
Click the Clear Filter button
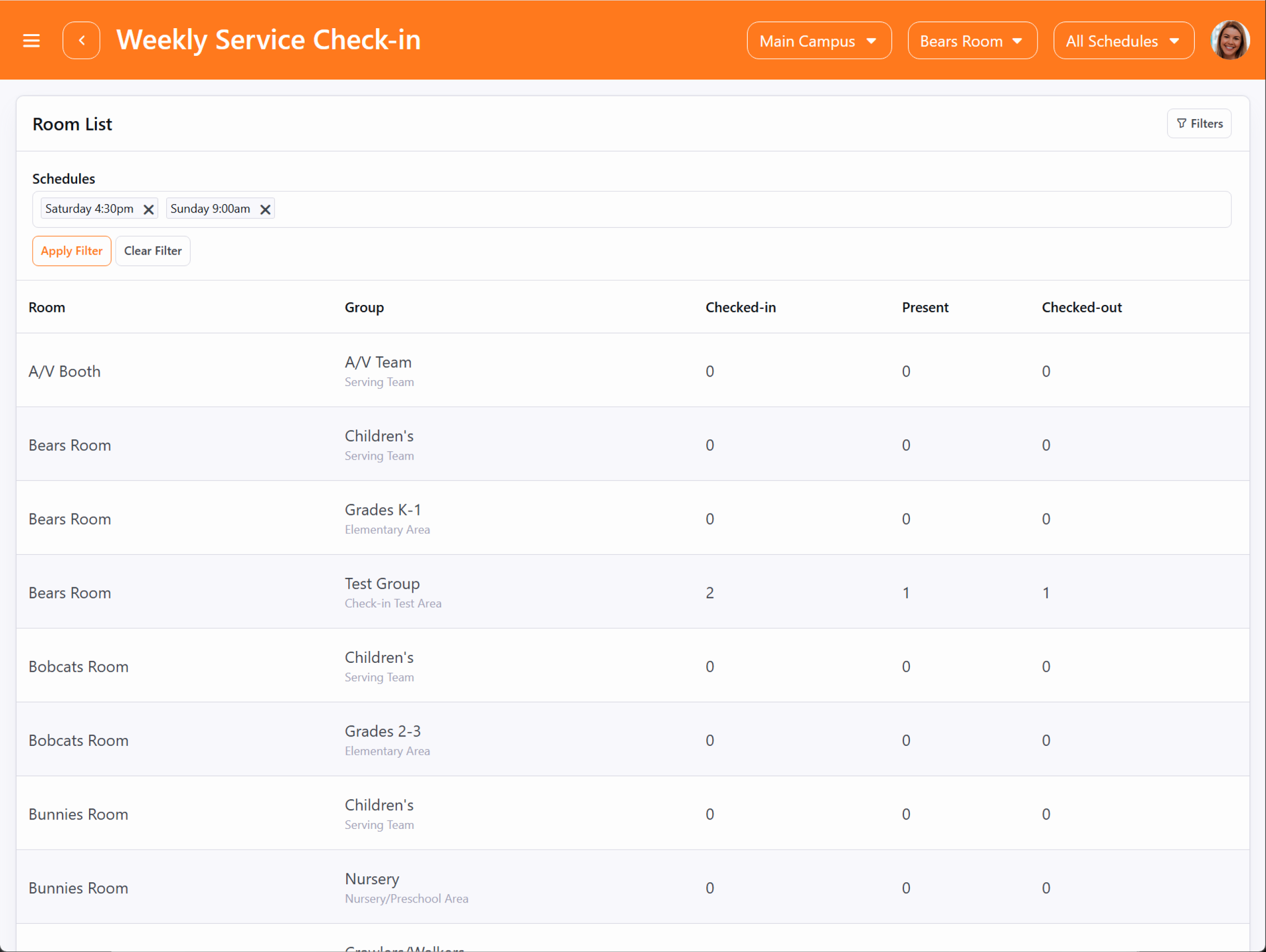click(x=153, y=251)
